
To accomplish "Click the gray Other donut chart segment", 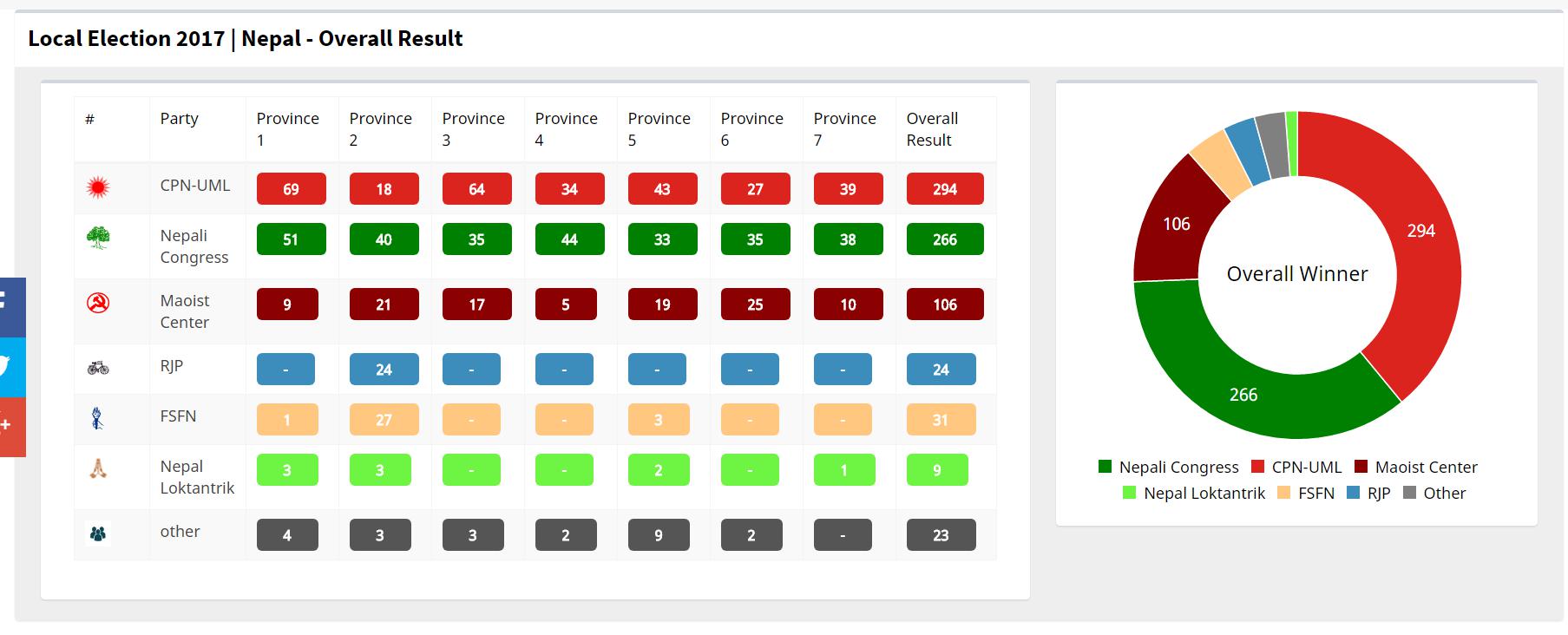I will (x=1273, y=145).
